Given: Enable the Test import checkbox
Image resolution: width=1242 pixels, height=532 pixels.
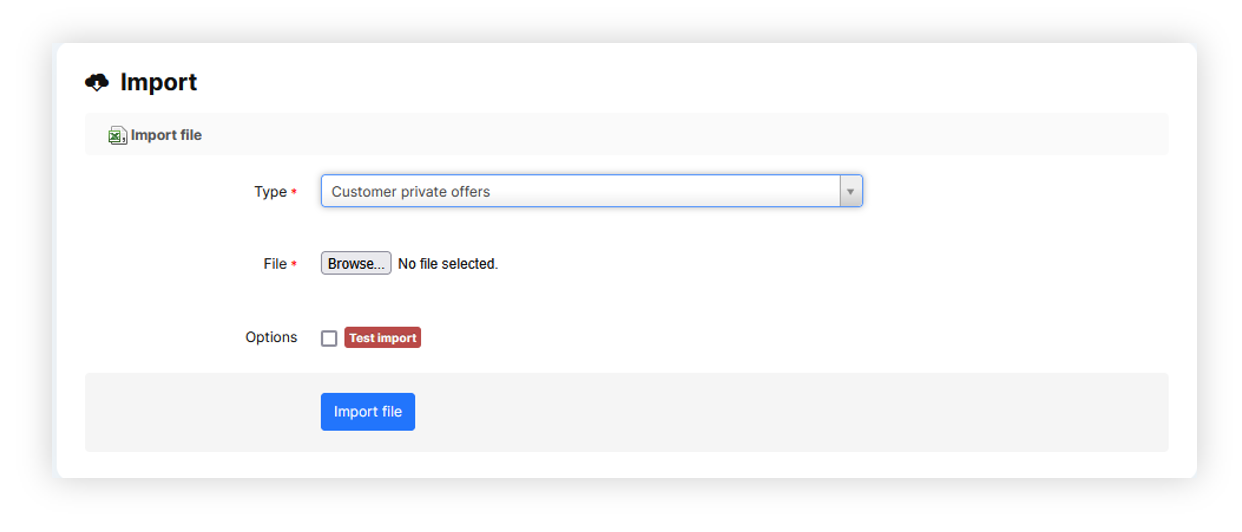Looking at the screenshot, I should tap(329, 339).
